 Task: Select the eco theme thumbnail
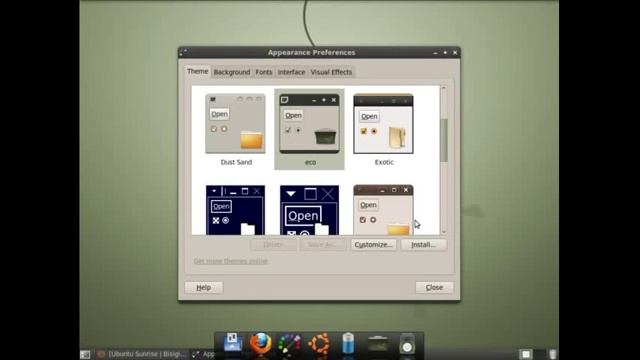[309, 124]
